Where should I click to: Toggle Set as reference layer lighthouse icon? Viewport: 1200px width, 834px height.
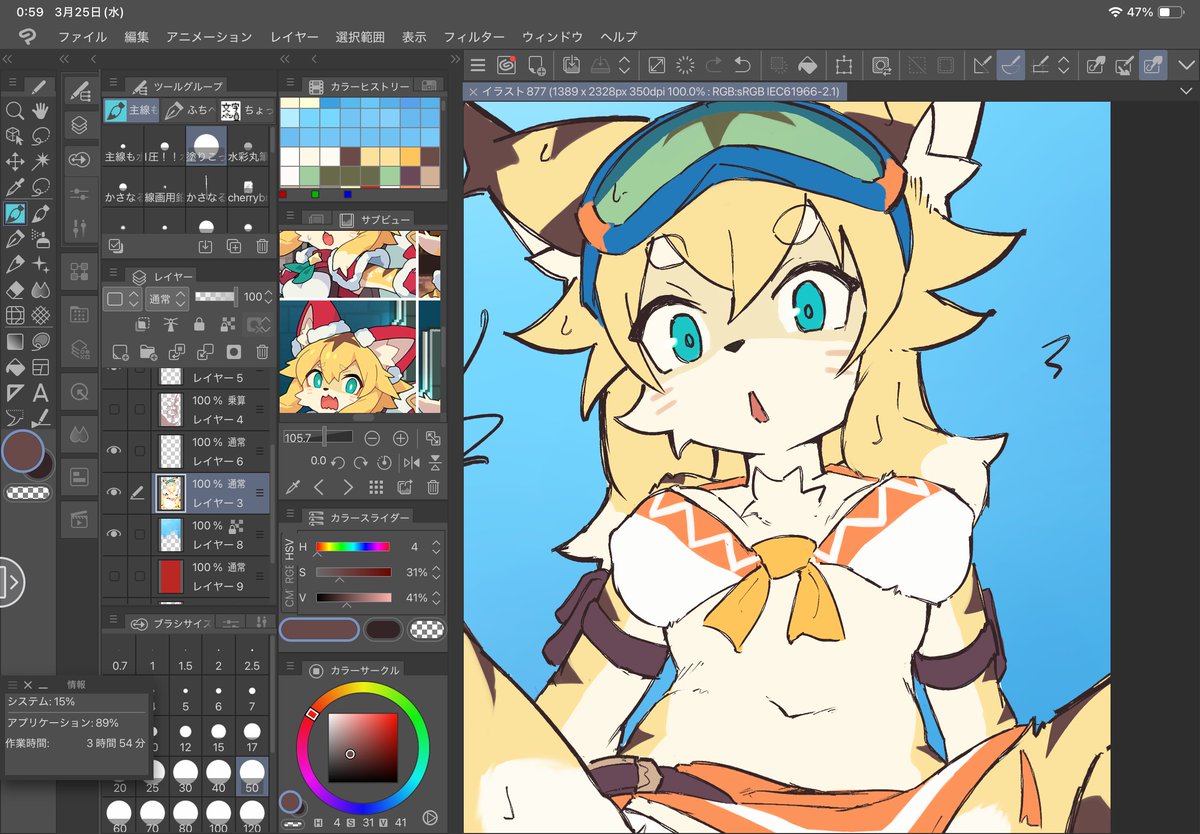tap(171, 324)
